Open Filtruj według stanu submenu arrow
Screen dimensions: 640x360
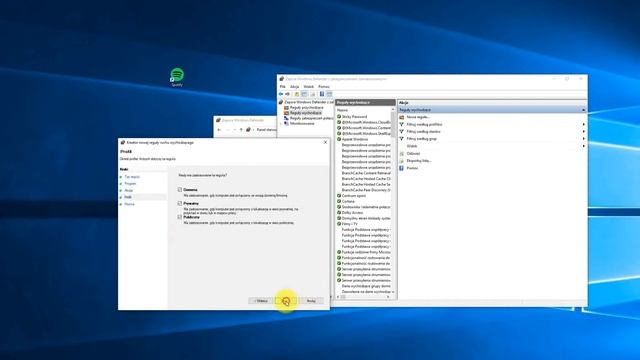[x=584, y=131]
